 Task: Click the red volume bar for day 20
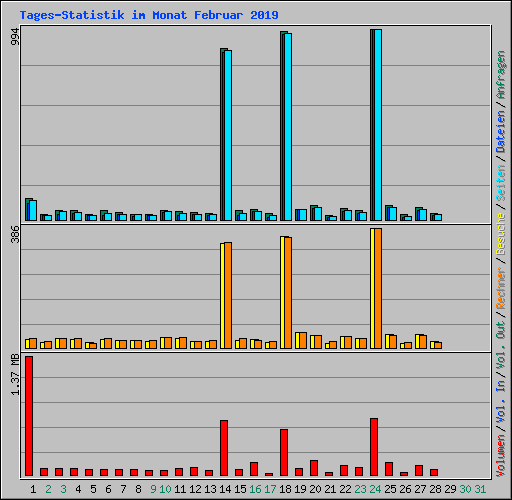tap(314, 468)
